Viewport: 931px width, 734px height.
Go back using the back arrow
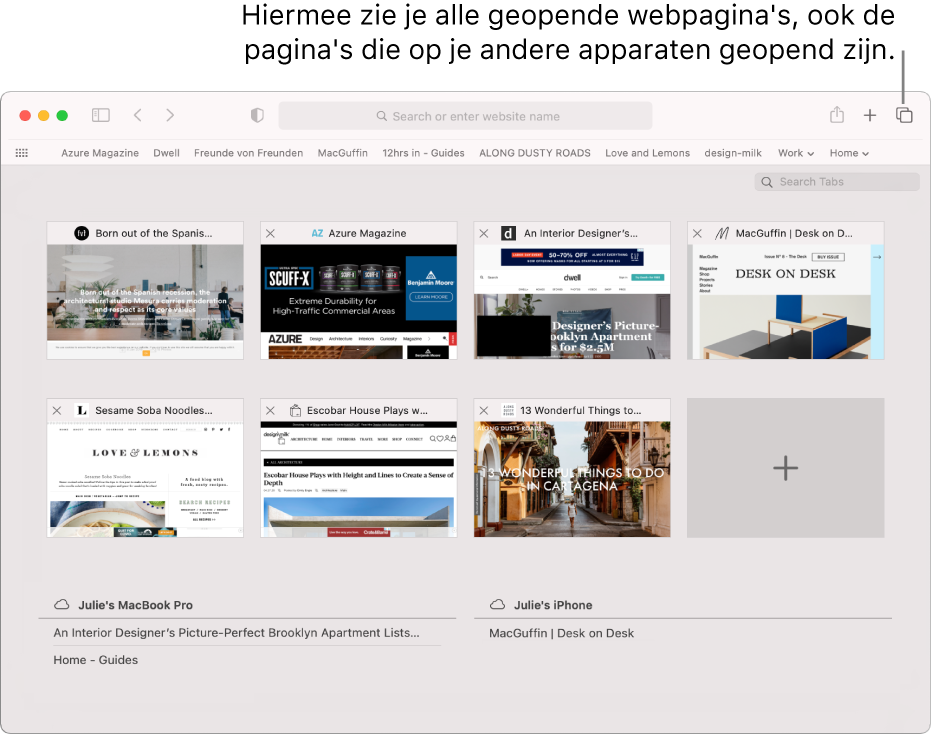(x=138, y=115)
